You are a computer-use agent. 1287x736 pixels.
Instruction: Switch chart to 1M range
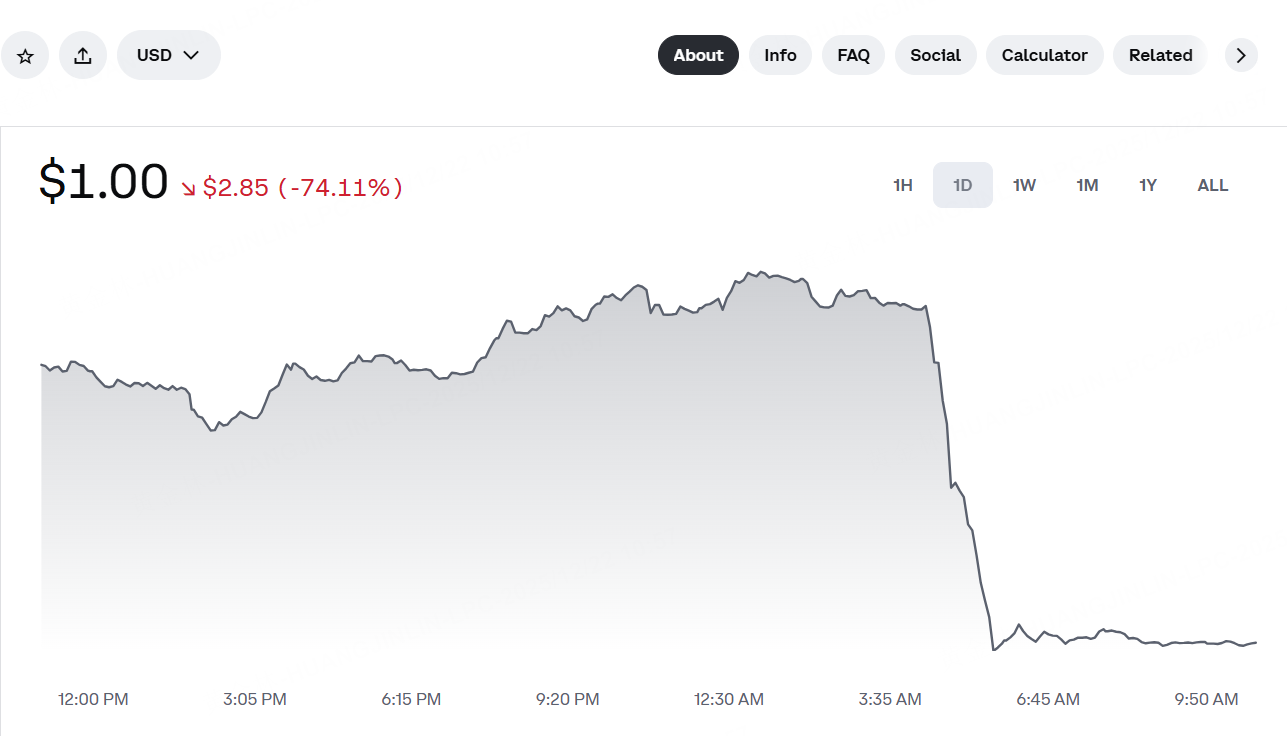[x=1087, y=185]
